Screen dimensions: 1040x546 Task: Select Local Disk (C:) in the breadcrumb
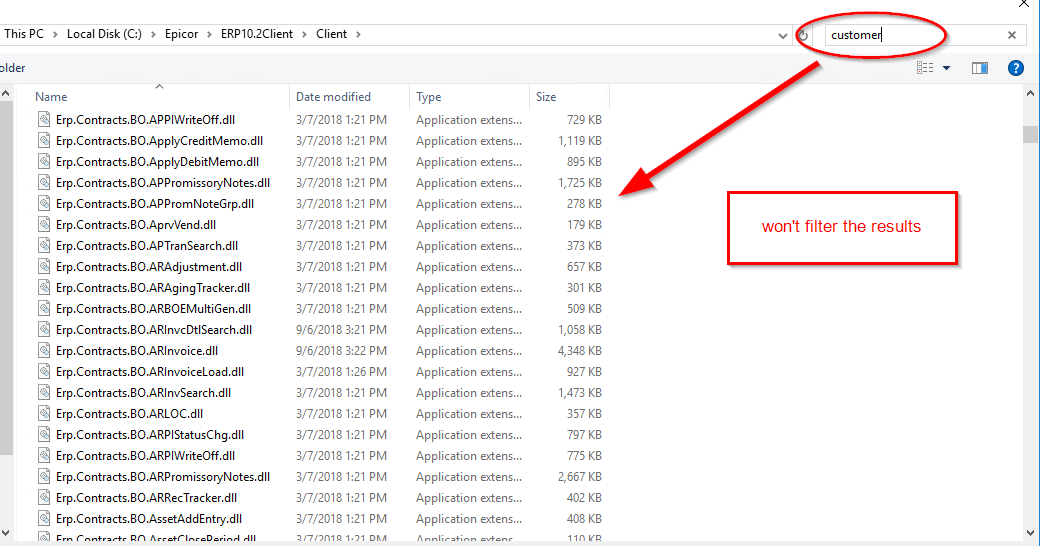[x=104, y=34]
